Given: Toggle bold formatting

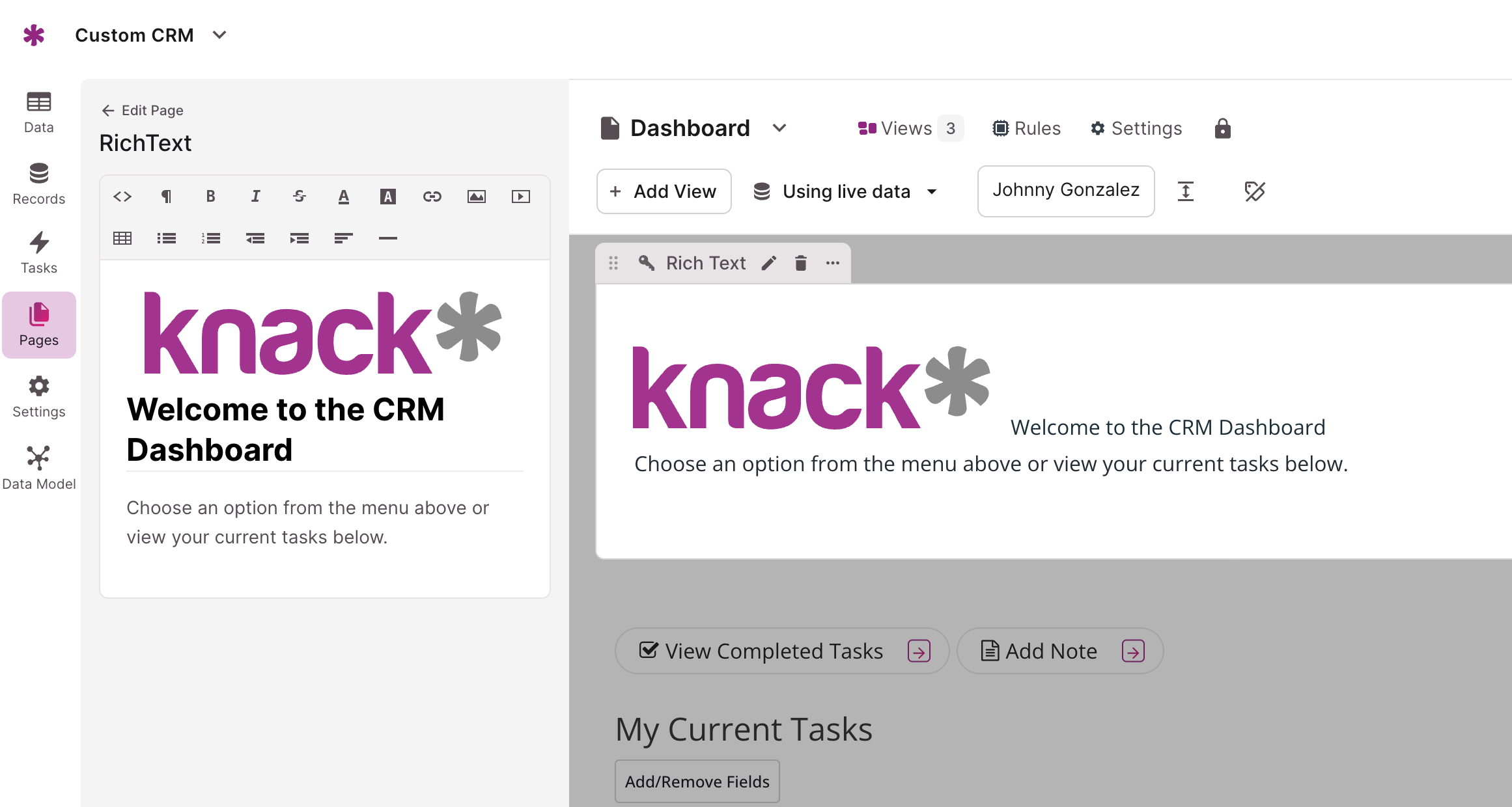Looking at the screenshot, I should point(211,197).
